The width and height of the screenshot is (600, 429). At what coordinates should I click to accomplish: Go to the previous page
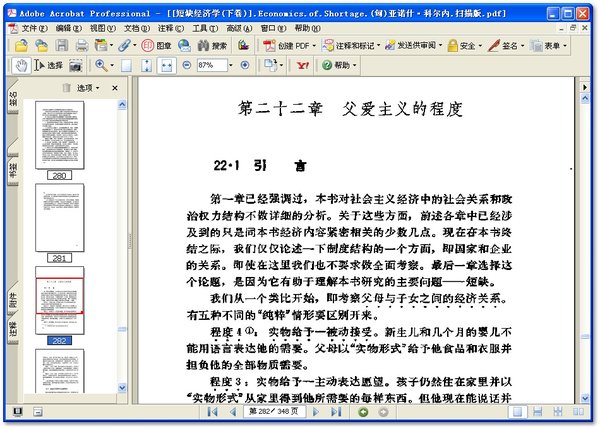(x=233, y=412)
